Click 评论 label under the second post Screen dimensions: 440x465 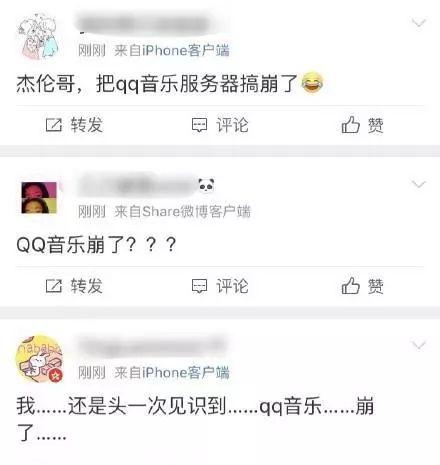pos(232,286)
